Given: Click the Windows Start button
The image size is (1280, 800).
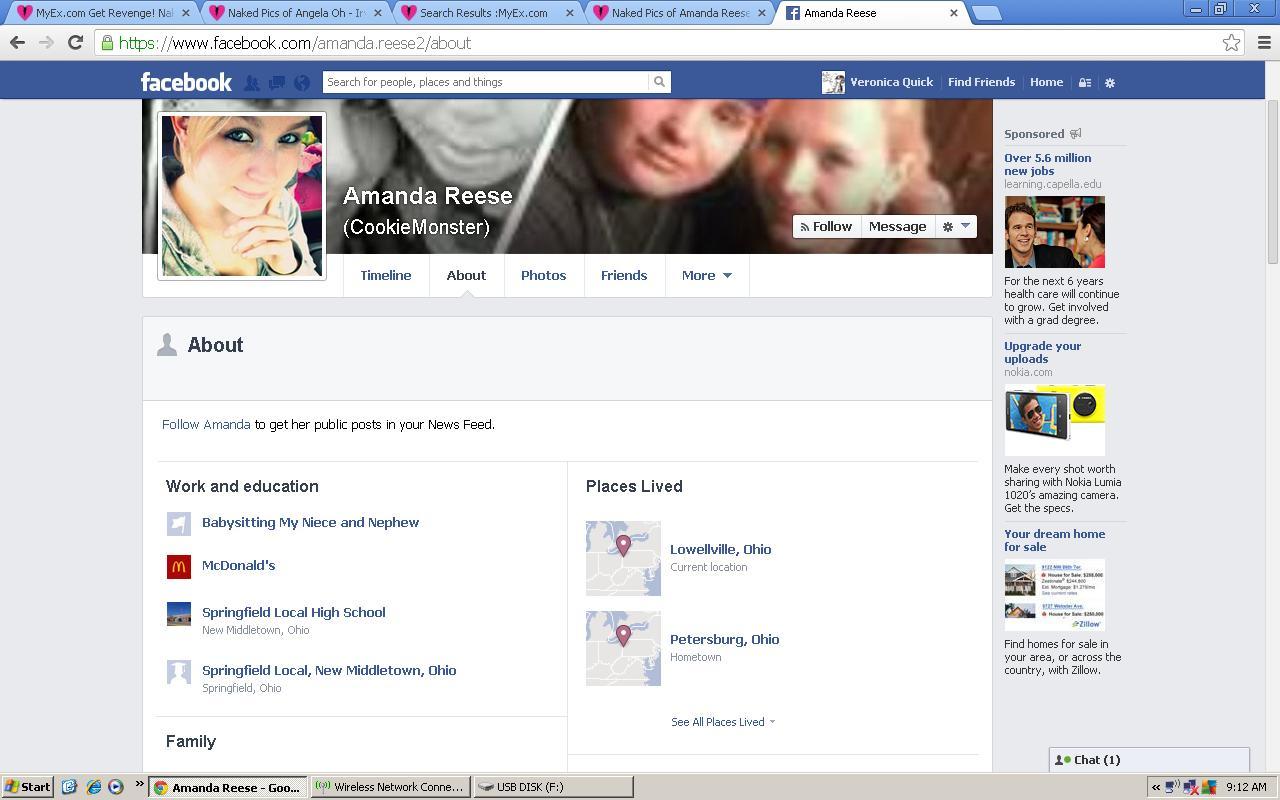Looking at the screenshot, I should click(28, 787).
